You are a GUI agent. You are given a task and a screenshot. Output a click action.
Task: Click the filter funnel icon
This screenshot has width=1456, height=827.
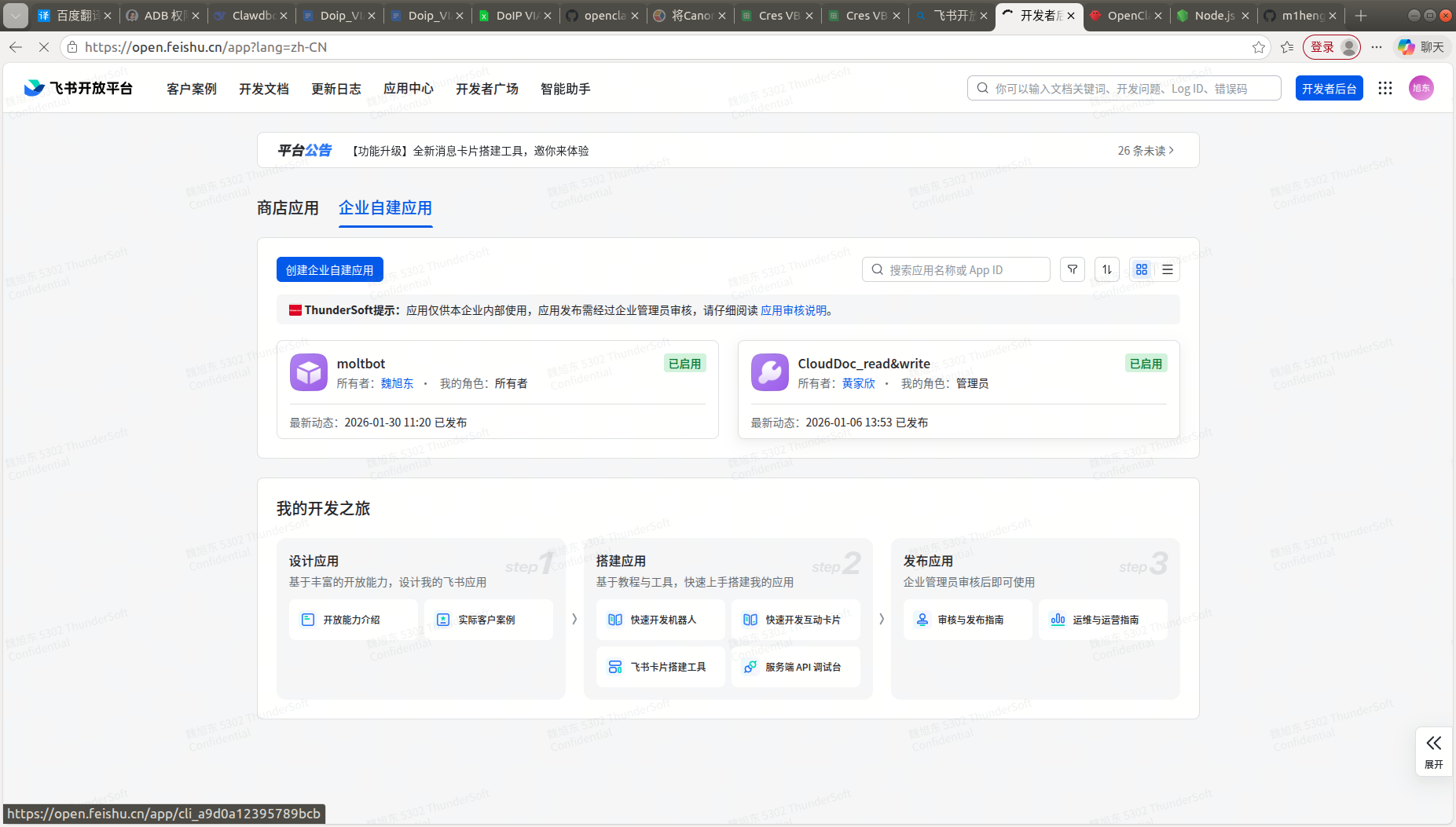pyautogui.click(x=1072, y=269)
